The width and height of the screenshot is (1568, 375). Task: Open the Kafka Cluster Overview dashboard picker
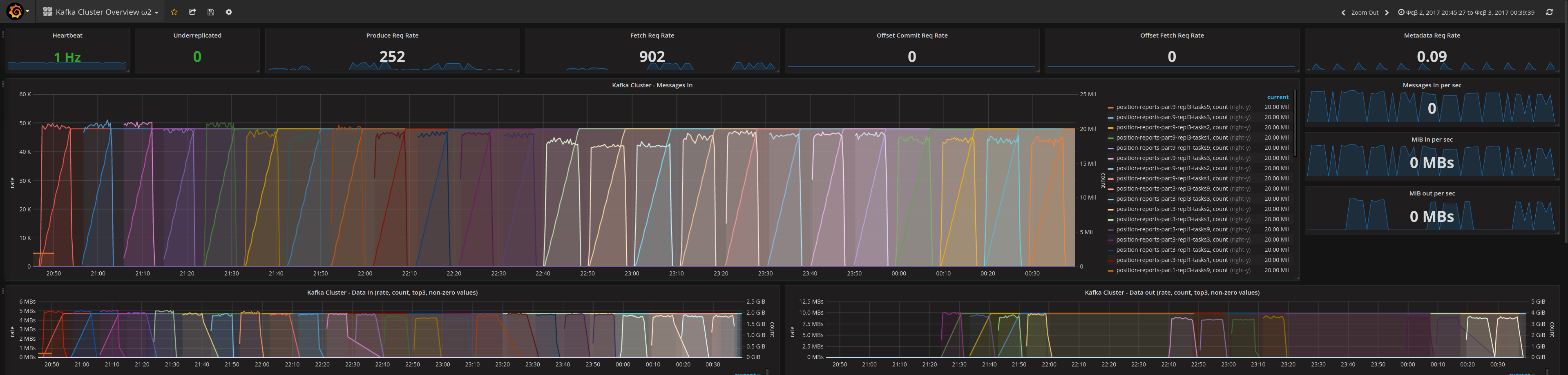pos(101,12)
